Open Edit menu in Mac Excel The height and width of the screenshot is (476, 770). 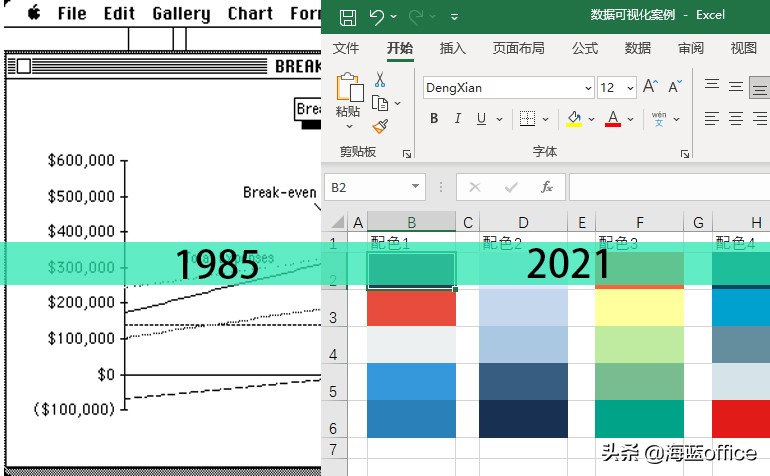click(x=119, y=13)
